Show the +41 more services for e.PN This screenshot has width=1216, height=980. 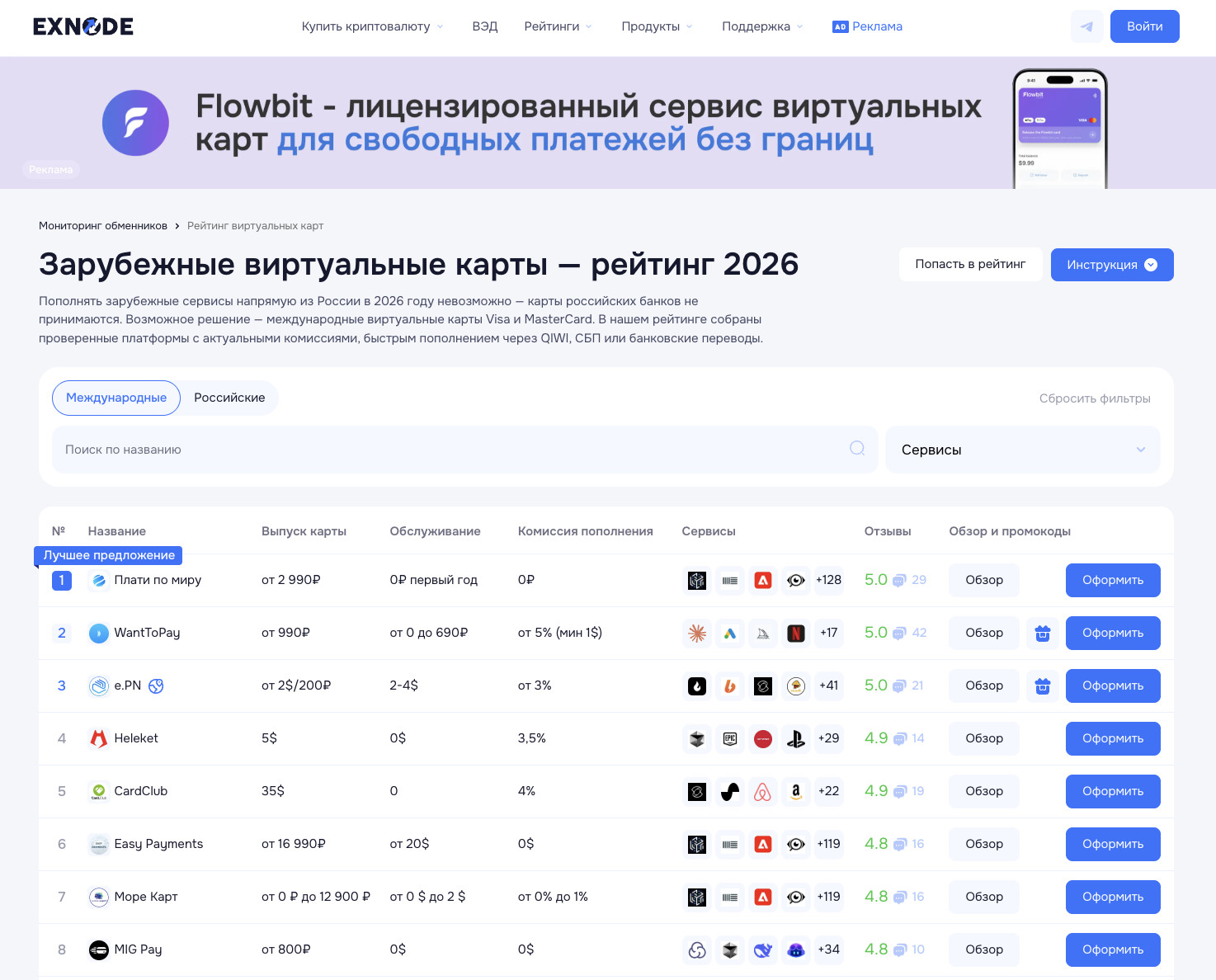click(x=828, y=686)
